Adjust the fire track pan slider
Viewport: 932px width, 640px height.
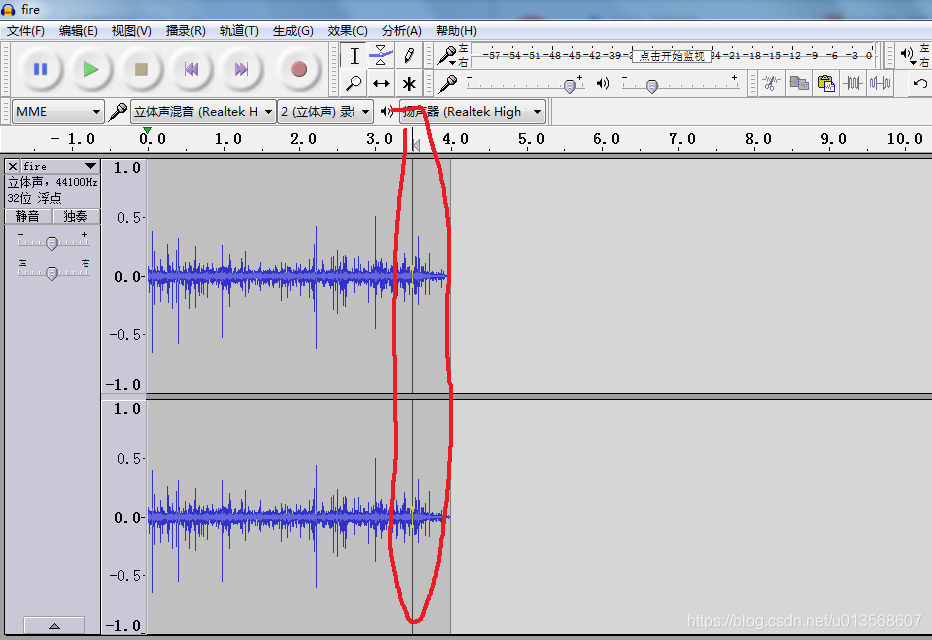52,272
